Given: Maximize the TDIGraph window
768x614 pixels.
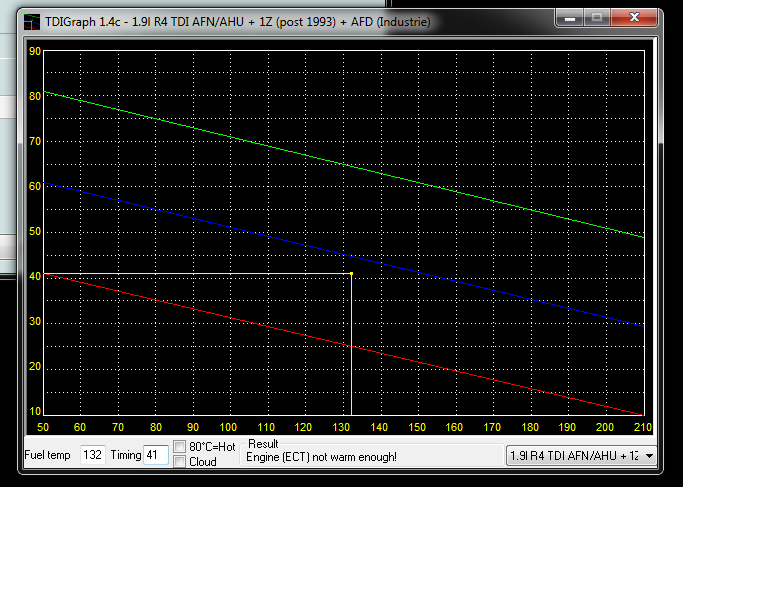Looking at the screenshot, I should [x=597, y=17].
